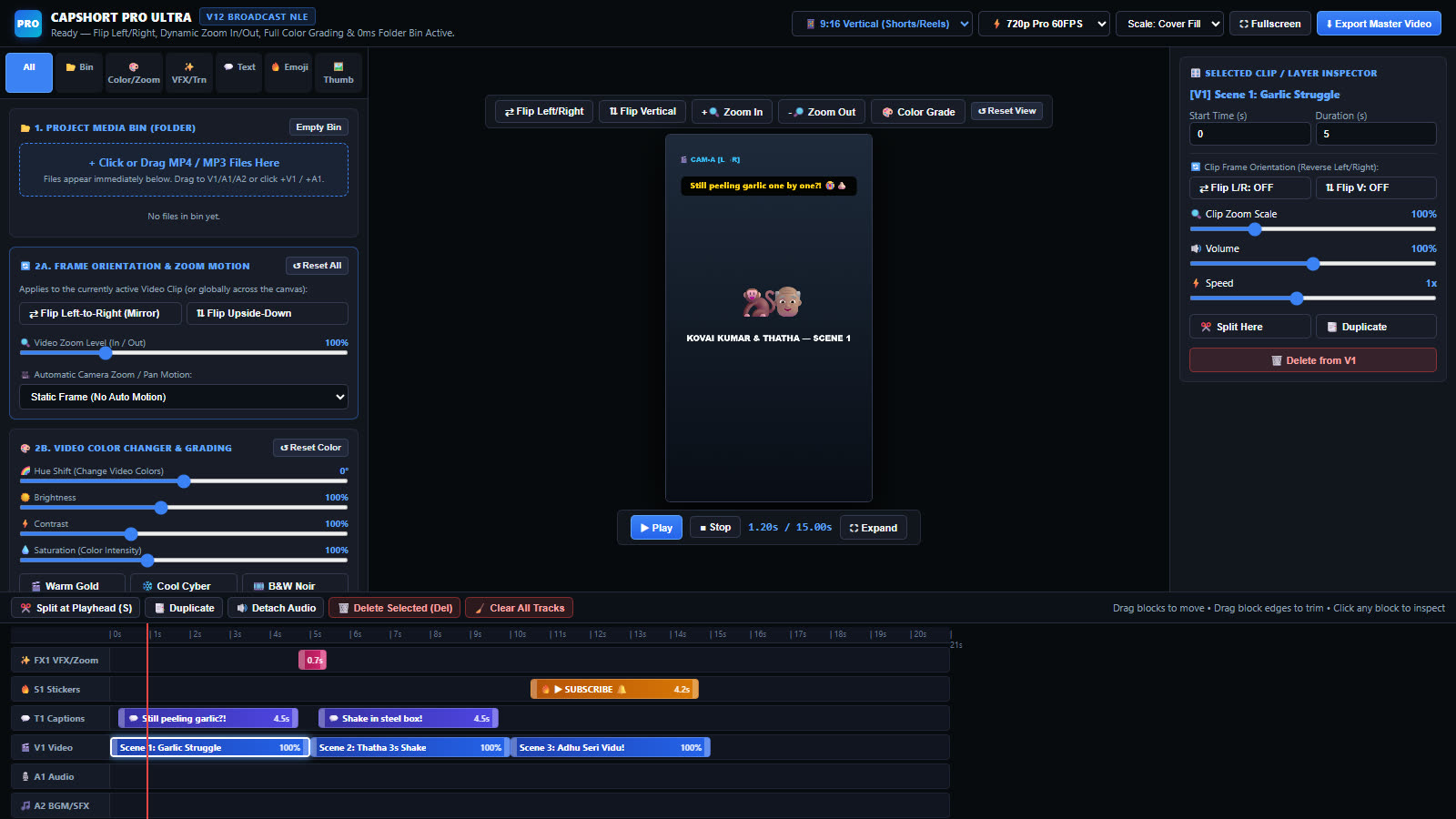Image resolution: width=1456 pixels, height=819 pixels.
Task: Split at Playhead scissors button
Action: coord(76,608)
